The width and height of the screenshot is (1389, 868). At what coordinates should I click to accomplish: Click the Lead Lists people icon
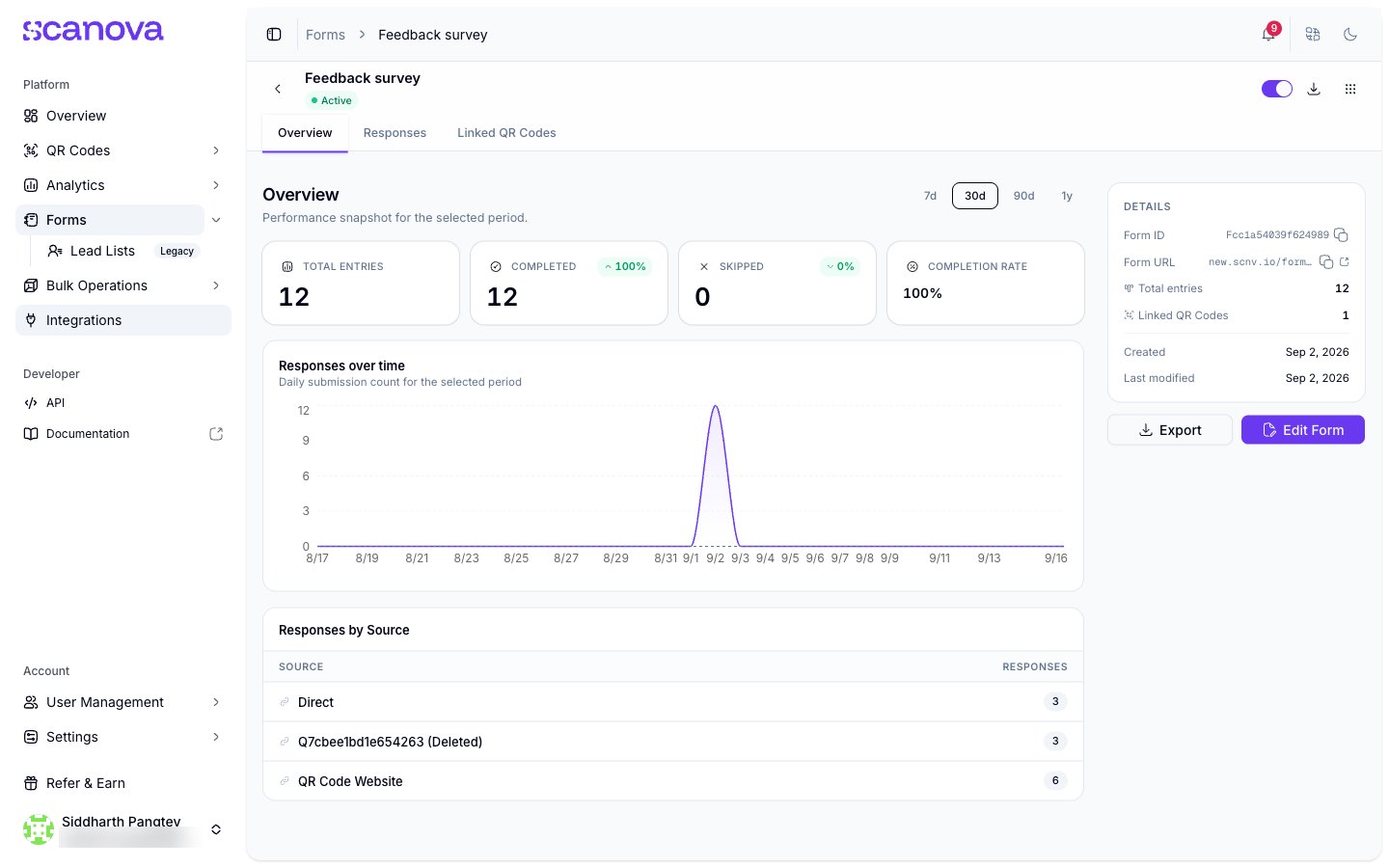(55, 251)
